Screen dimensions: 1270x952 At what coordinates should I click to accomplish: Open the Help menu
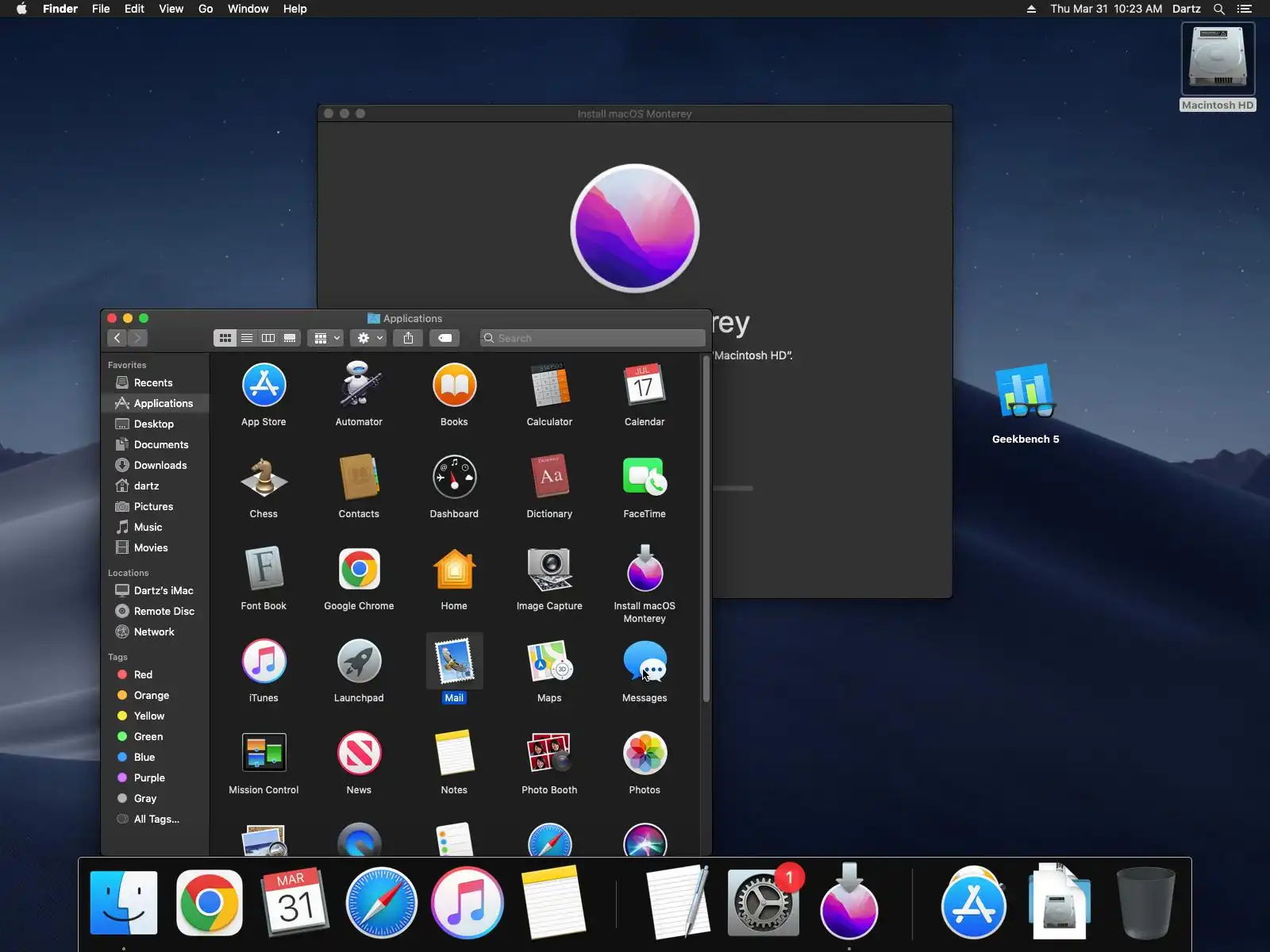[294, 9]
